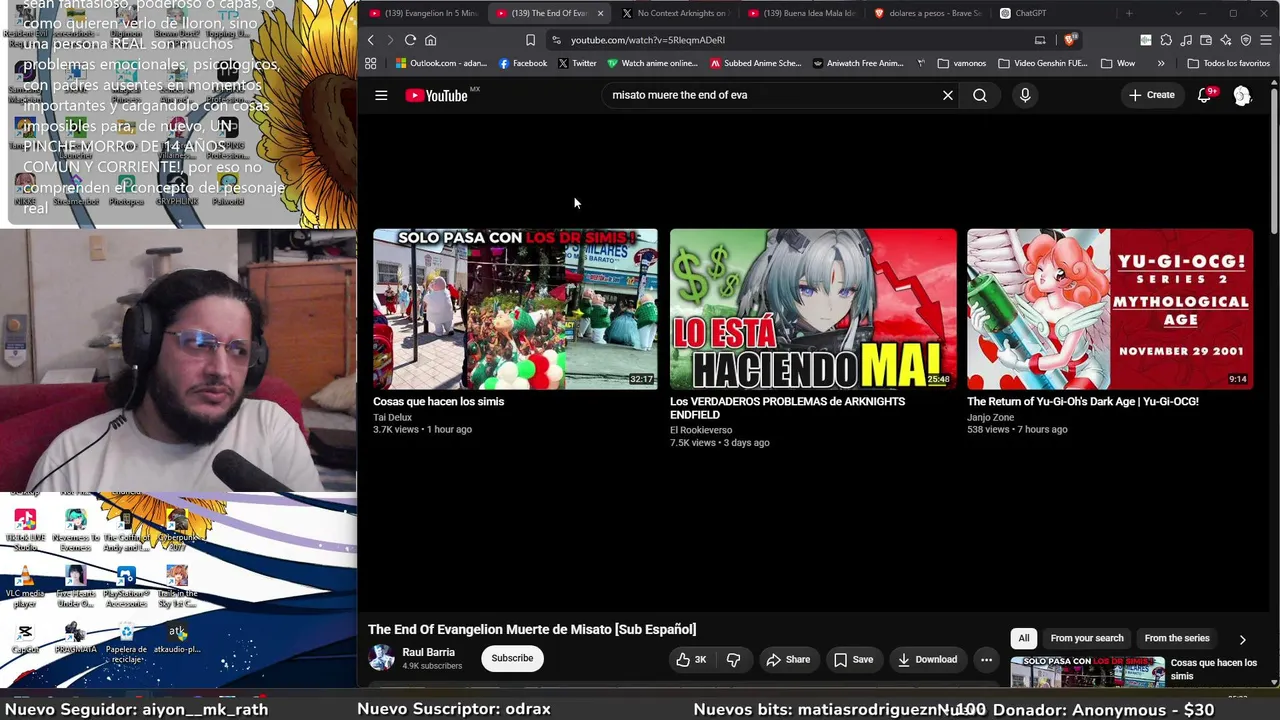Open Raul Barria channel avatar
The width and height of the screenshot is (1280, 720).
(x=381, y=657)
